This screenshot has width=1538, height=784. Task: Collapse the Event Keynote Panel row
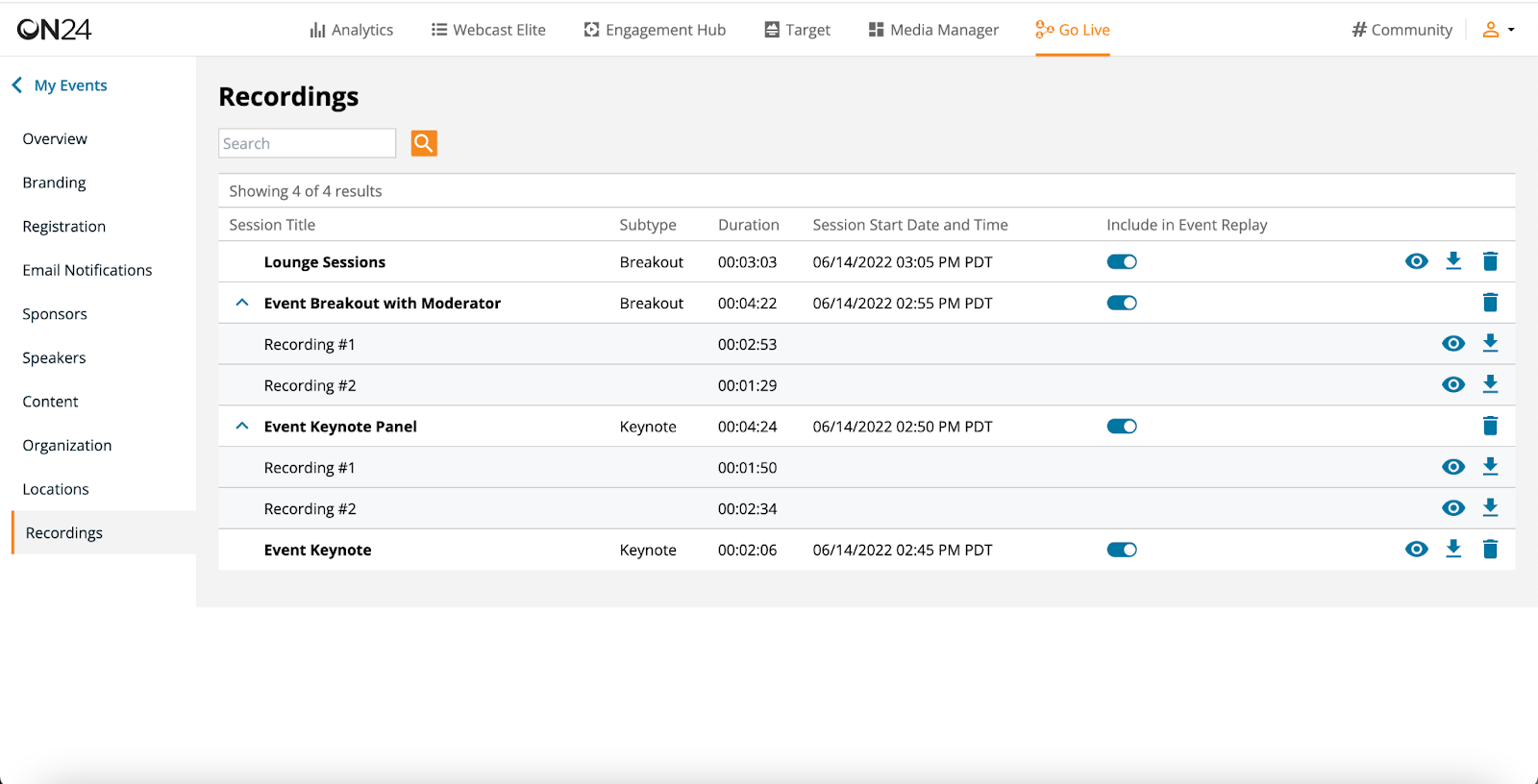point(242,426)
